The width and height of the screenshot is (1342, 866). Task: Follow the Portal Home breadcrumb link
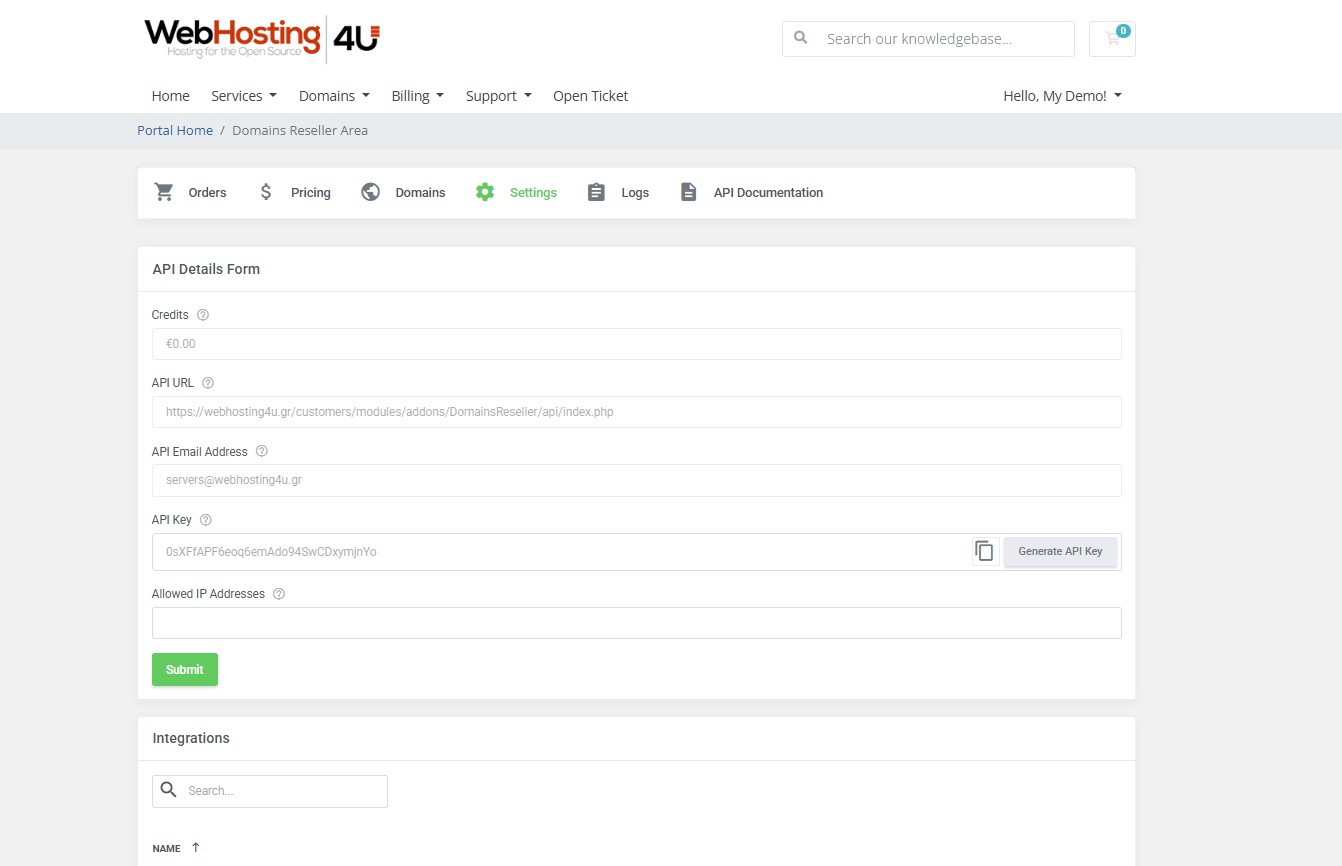(175, 130)
